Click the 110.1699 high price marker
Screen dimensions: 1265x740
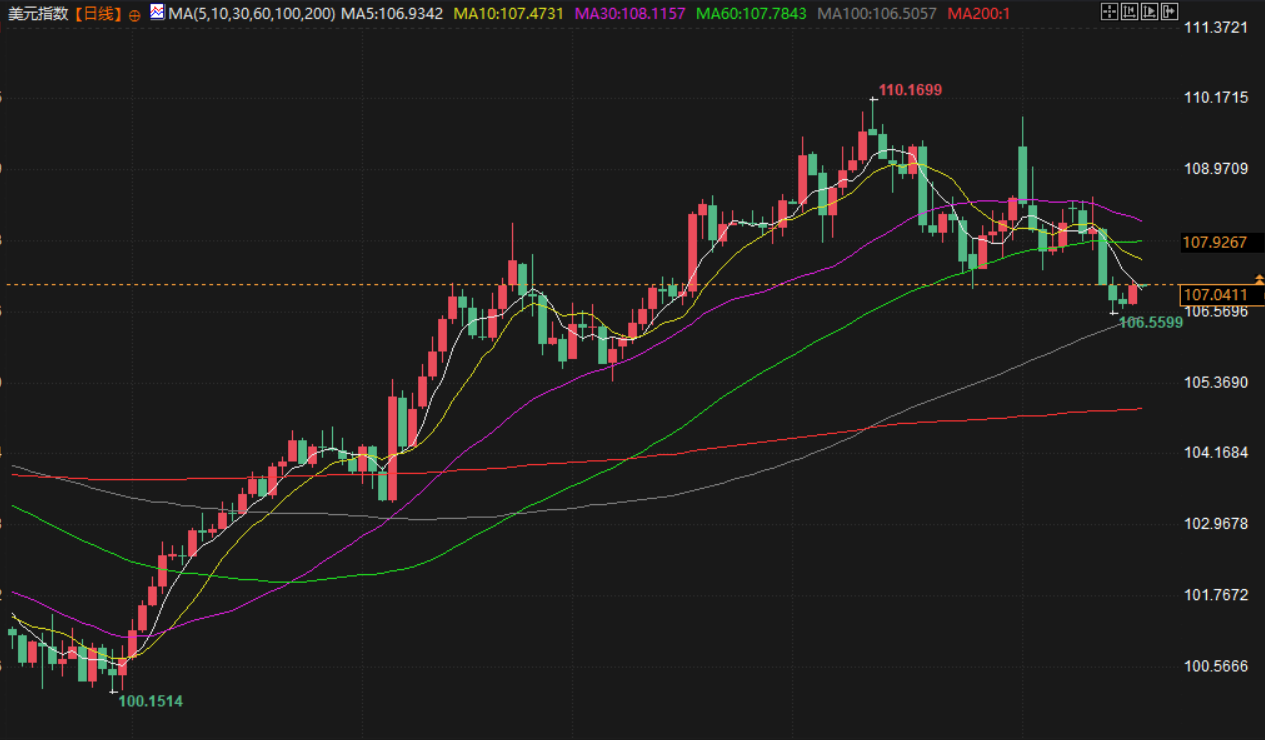pyautogui.click(x=910, y=90)
